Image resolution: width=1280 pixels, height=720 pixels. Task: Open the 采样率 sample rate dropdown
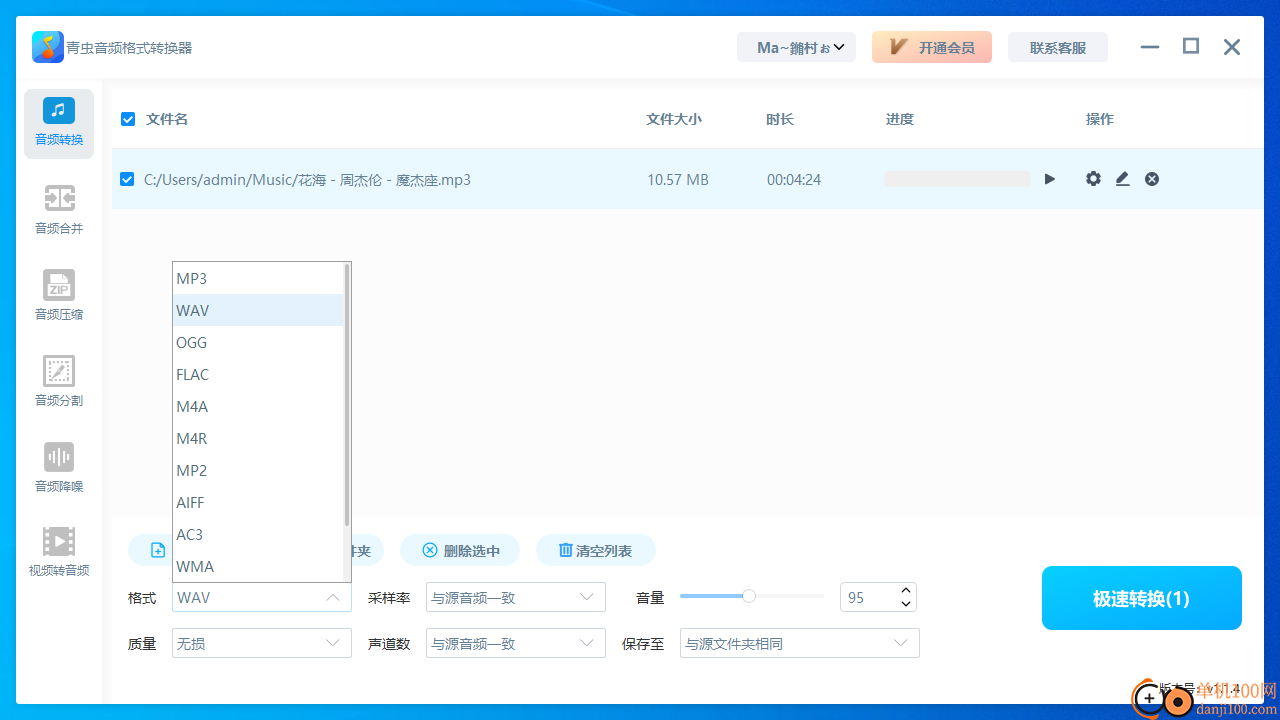tap(515, 597)
